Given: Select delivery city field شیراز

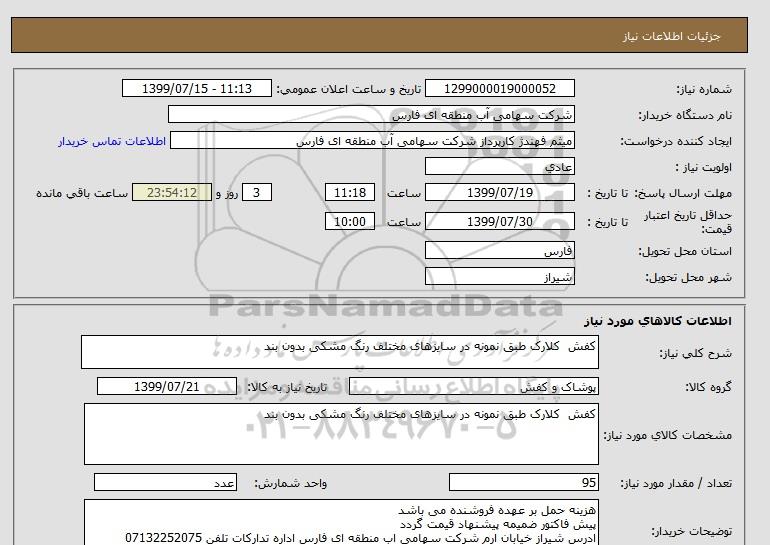Looking at the screenshot, I should tap(499, 276).
